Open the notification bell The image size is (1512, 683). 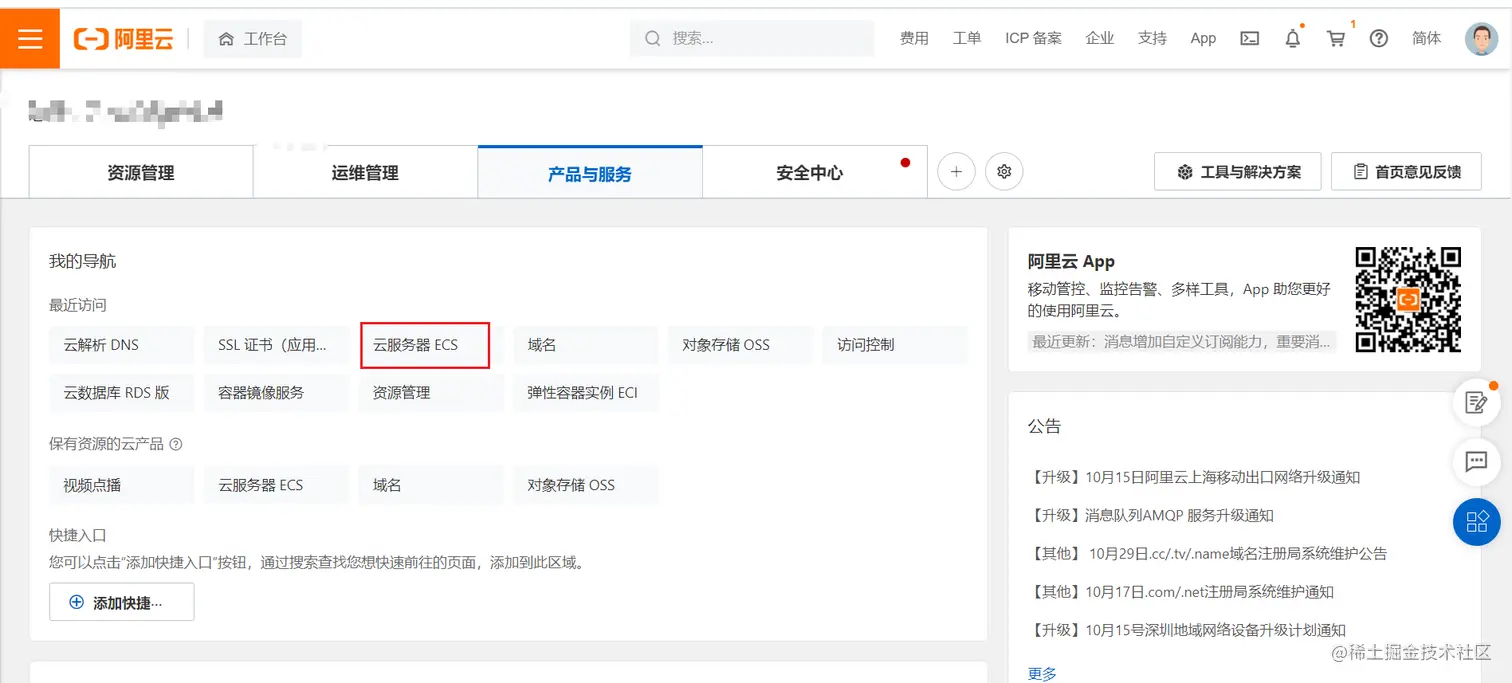pyautogui.click(x=1293, y=38)
